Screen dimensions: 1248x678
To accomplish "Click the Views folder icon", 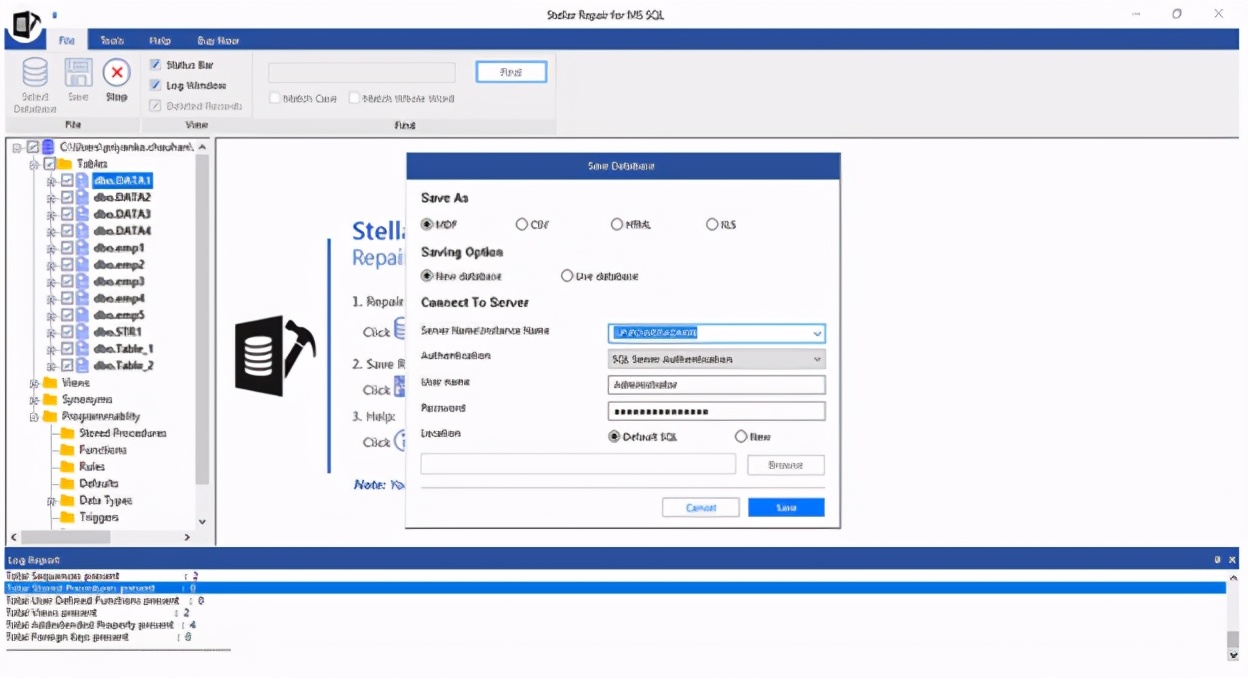I will (50, 383).
